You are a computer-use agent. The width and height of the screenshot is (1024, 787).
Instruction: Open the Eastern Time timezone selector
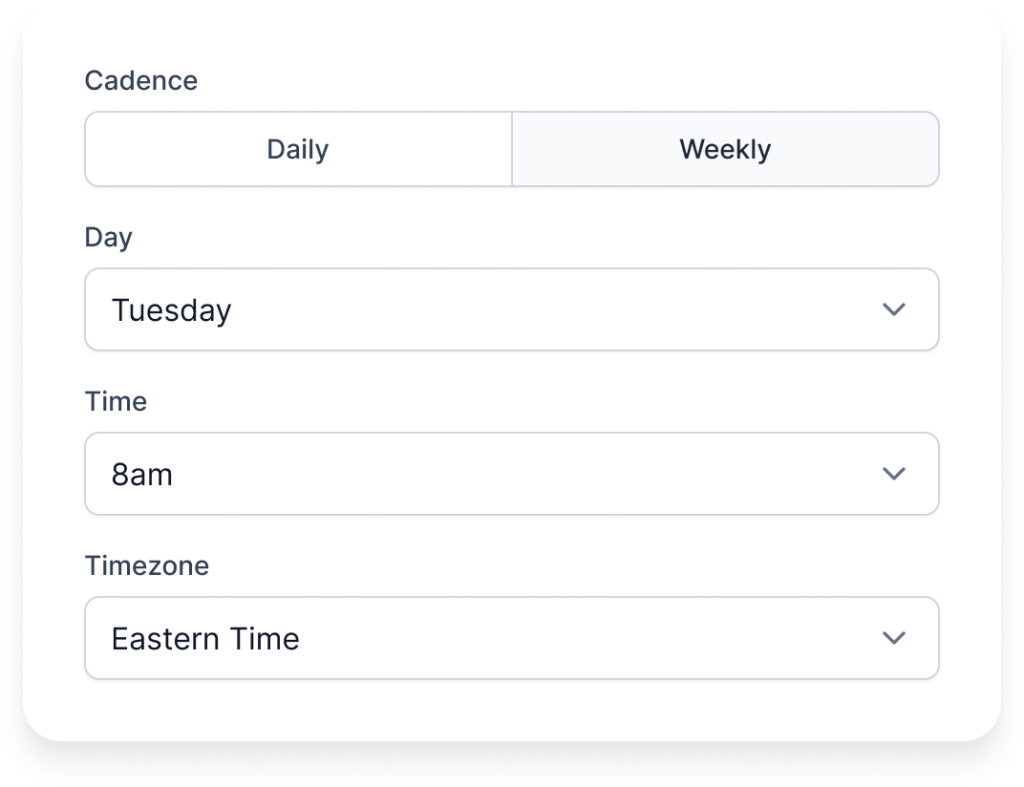tap(512, 638)
